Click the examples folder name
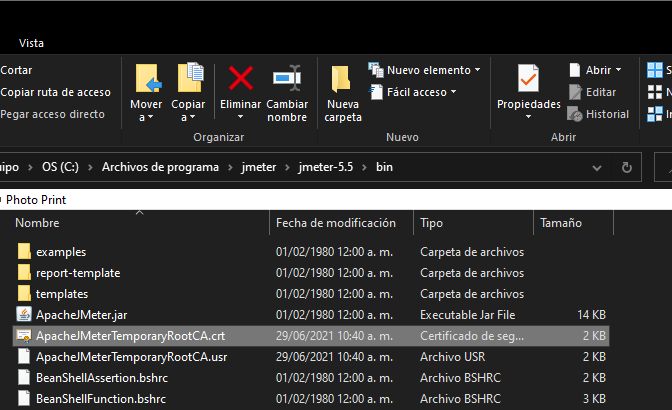 pos(61,252)
